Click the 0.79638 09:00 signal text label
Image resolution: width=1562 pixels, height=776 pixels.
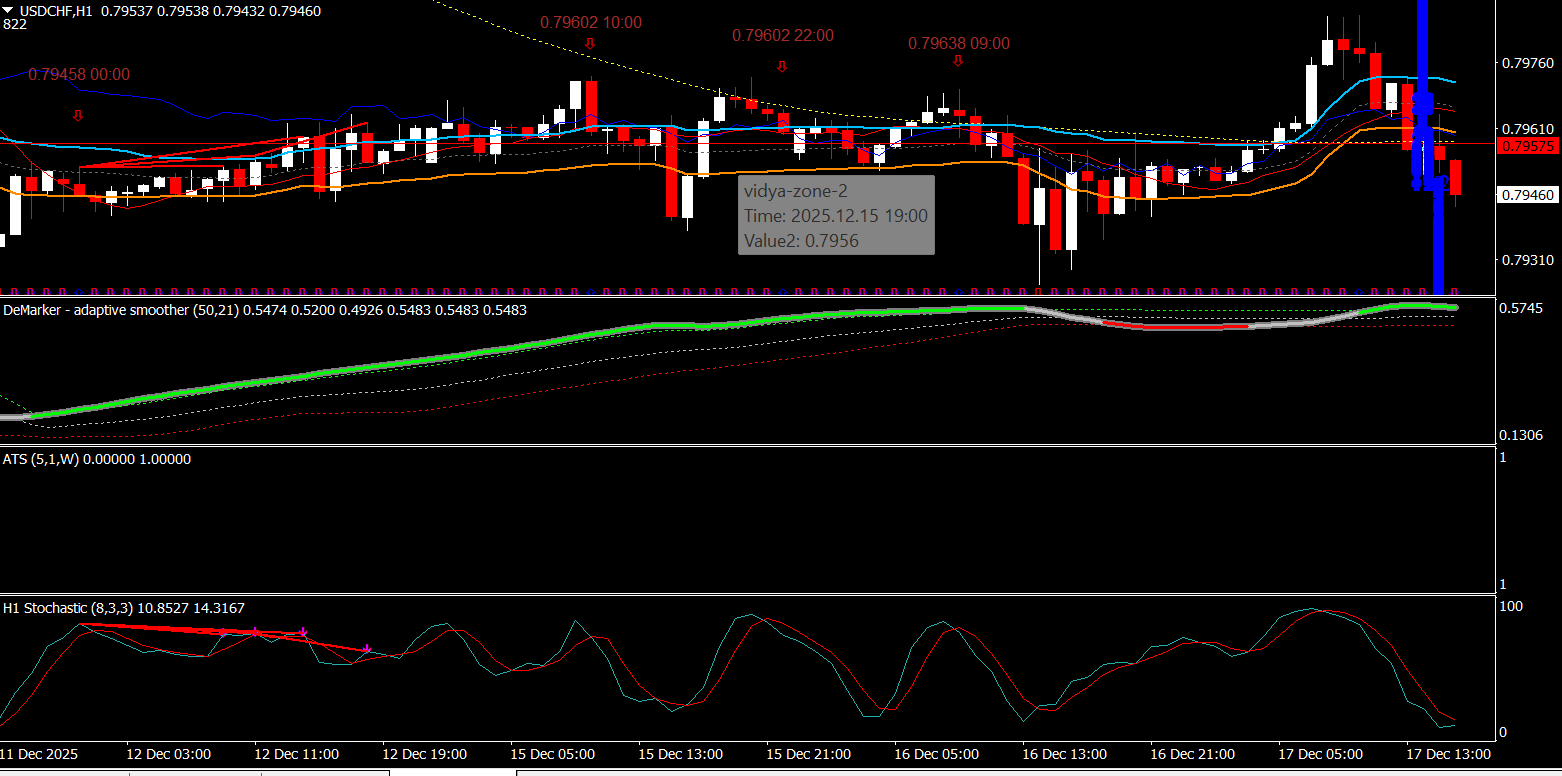[958, 43]
